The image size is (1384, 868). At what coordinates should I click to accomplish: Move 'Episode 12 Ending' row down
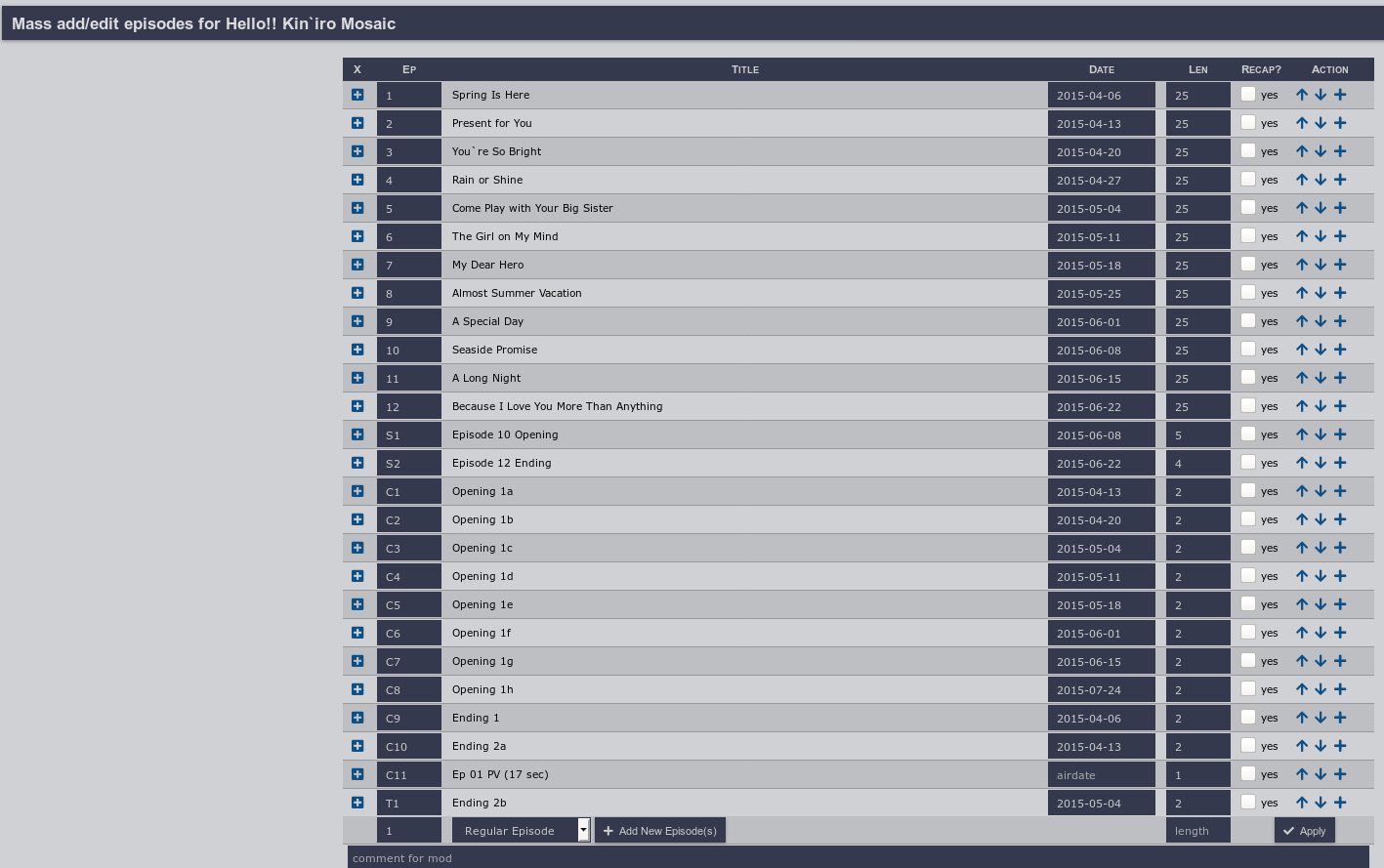point(1321,463)
